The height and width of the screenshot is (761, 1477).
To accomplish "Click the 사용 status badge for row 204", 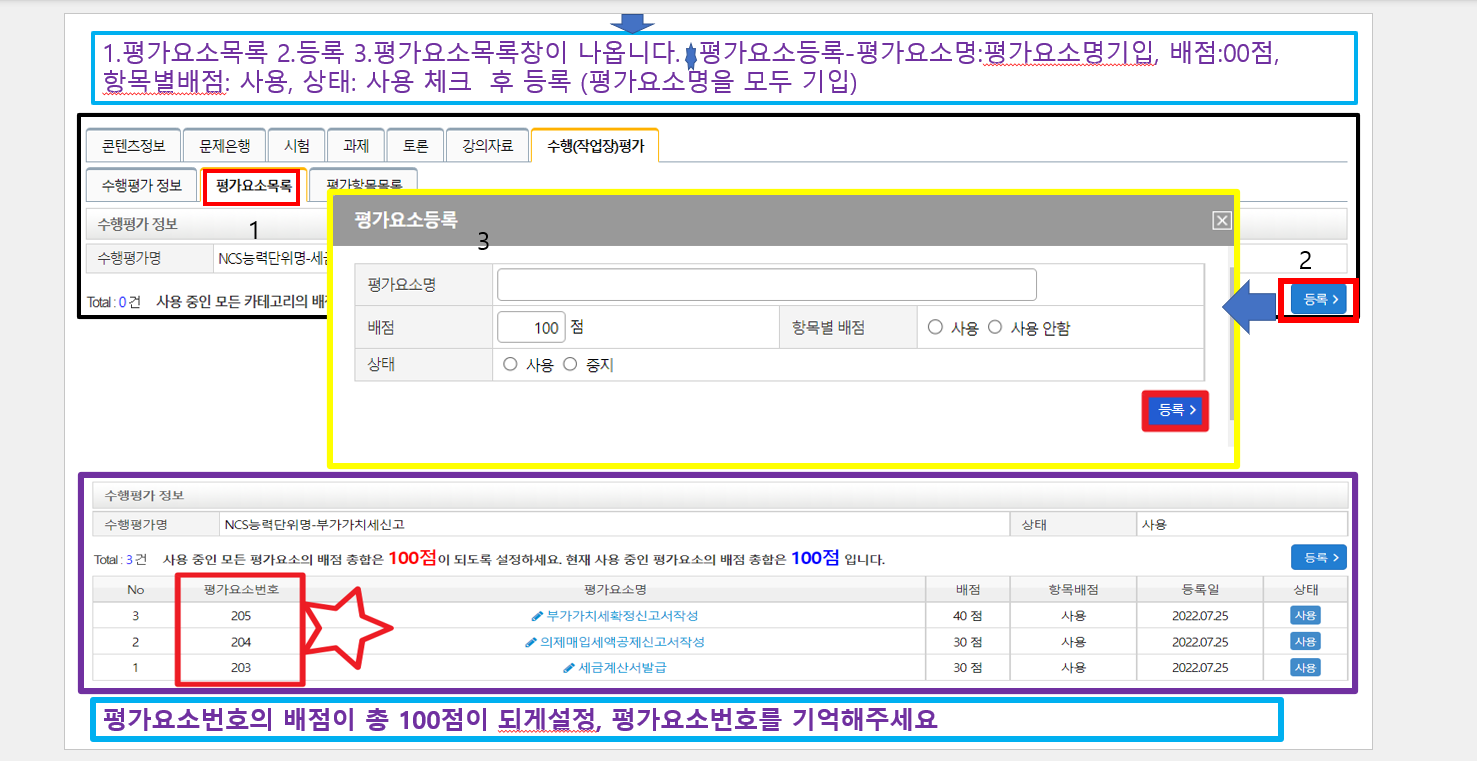I will click(x=1305, y=641).
